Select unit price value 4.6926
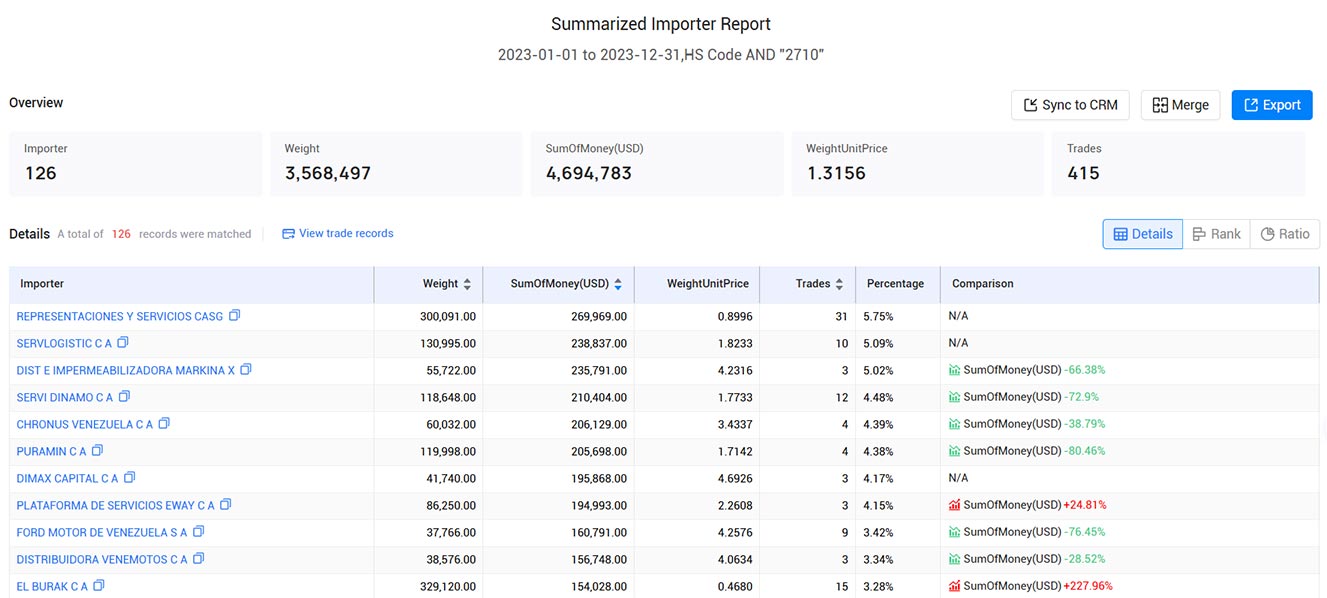The image size is (1327, 598). pyautogui.click(x=735, y=478)
